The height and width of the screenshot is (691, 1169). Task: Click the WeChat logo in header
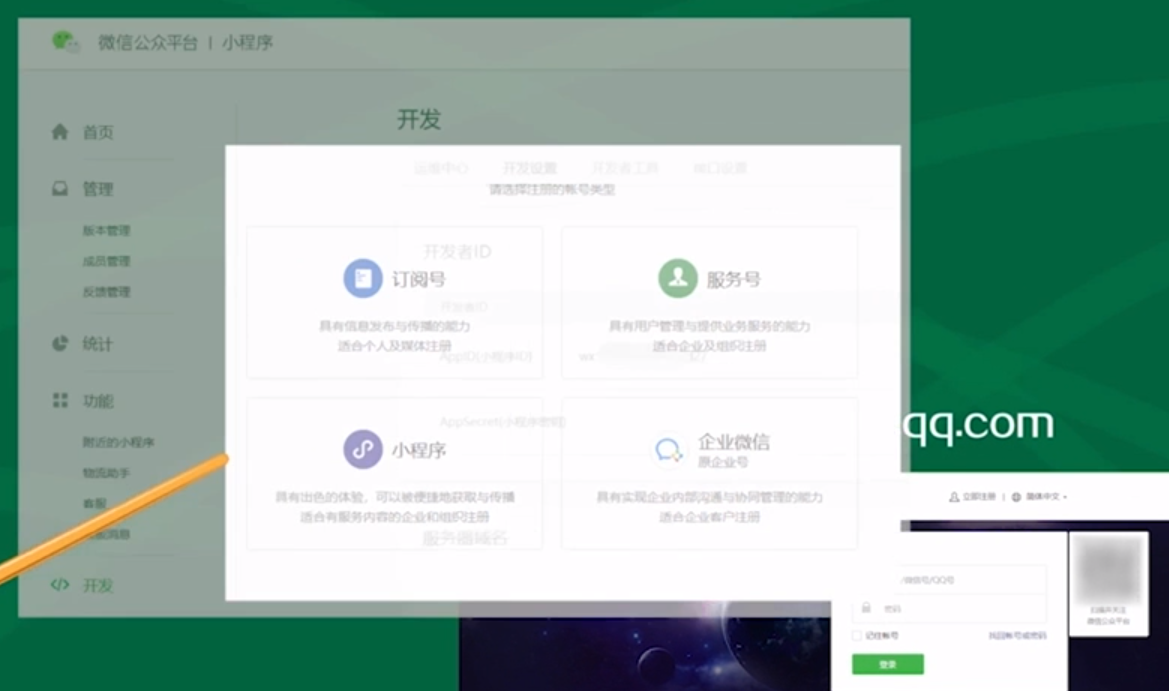pyautogui.click(x=66, y=42)
